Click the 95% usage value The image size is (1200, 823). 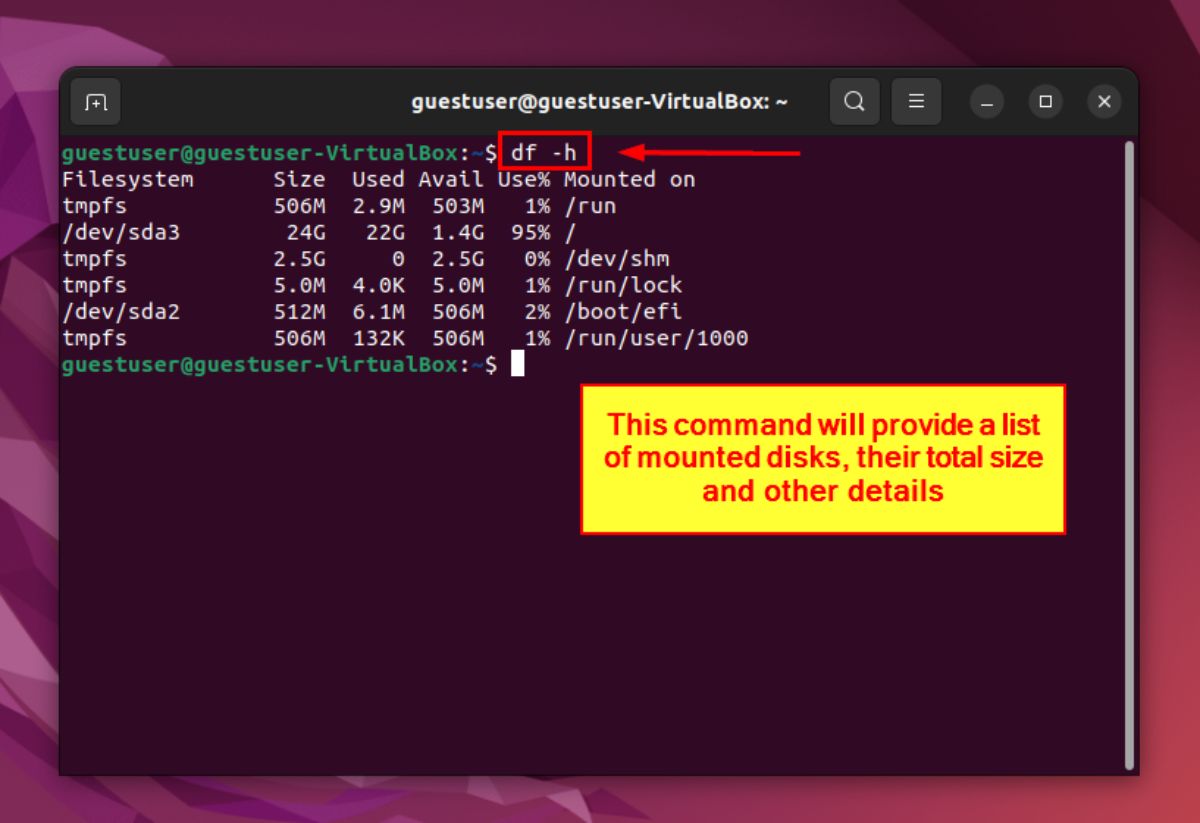pos(529,233)
